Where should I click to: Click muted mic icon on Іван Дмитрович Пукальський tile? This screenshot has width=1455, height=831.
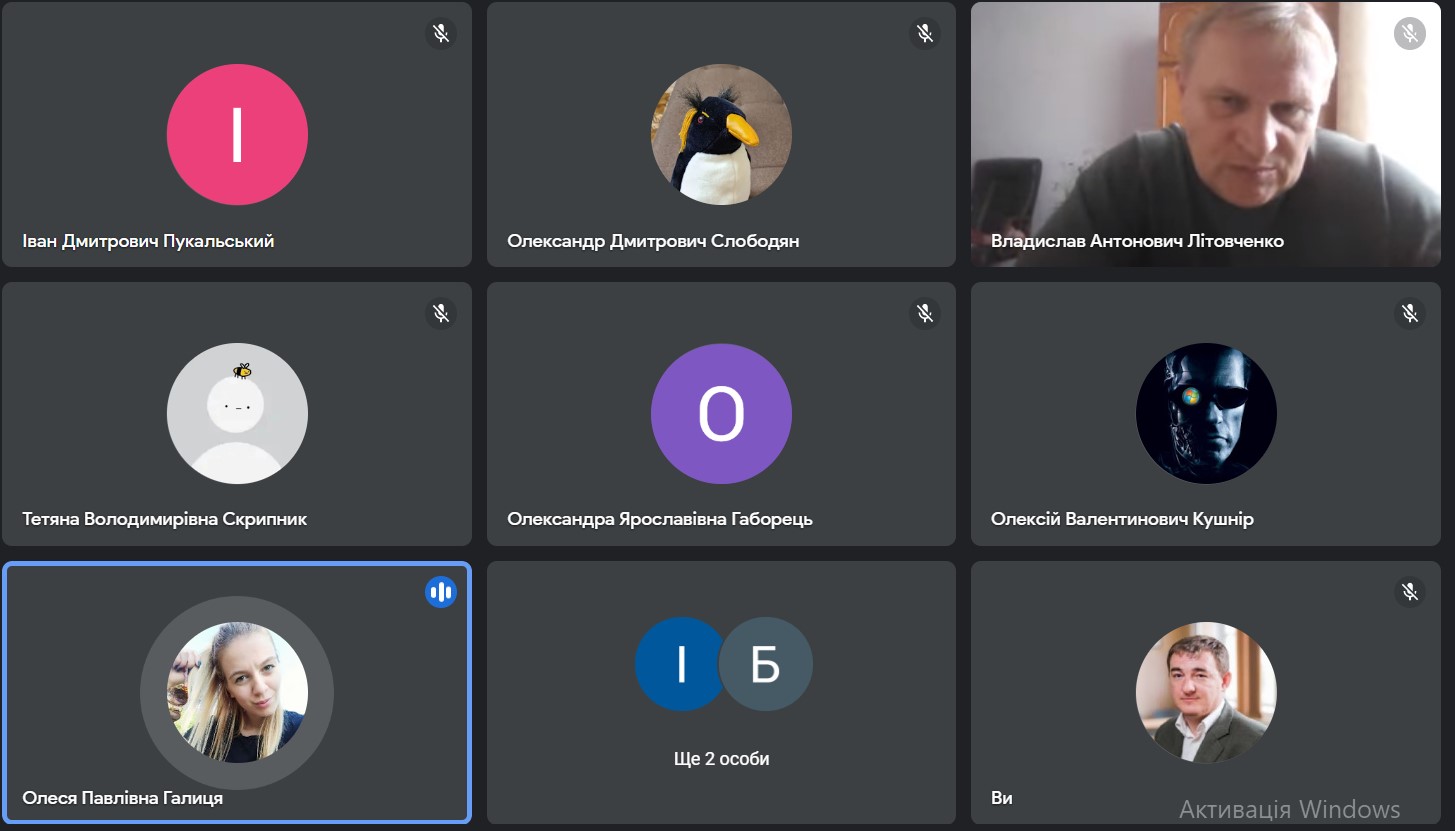coord(441,34)
